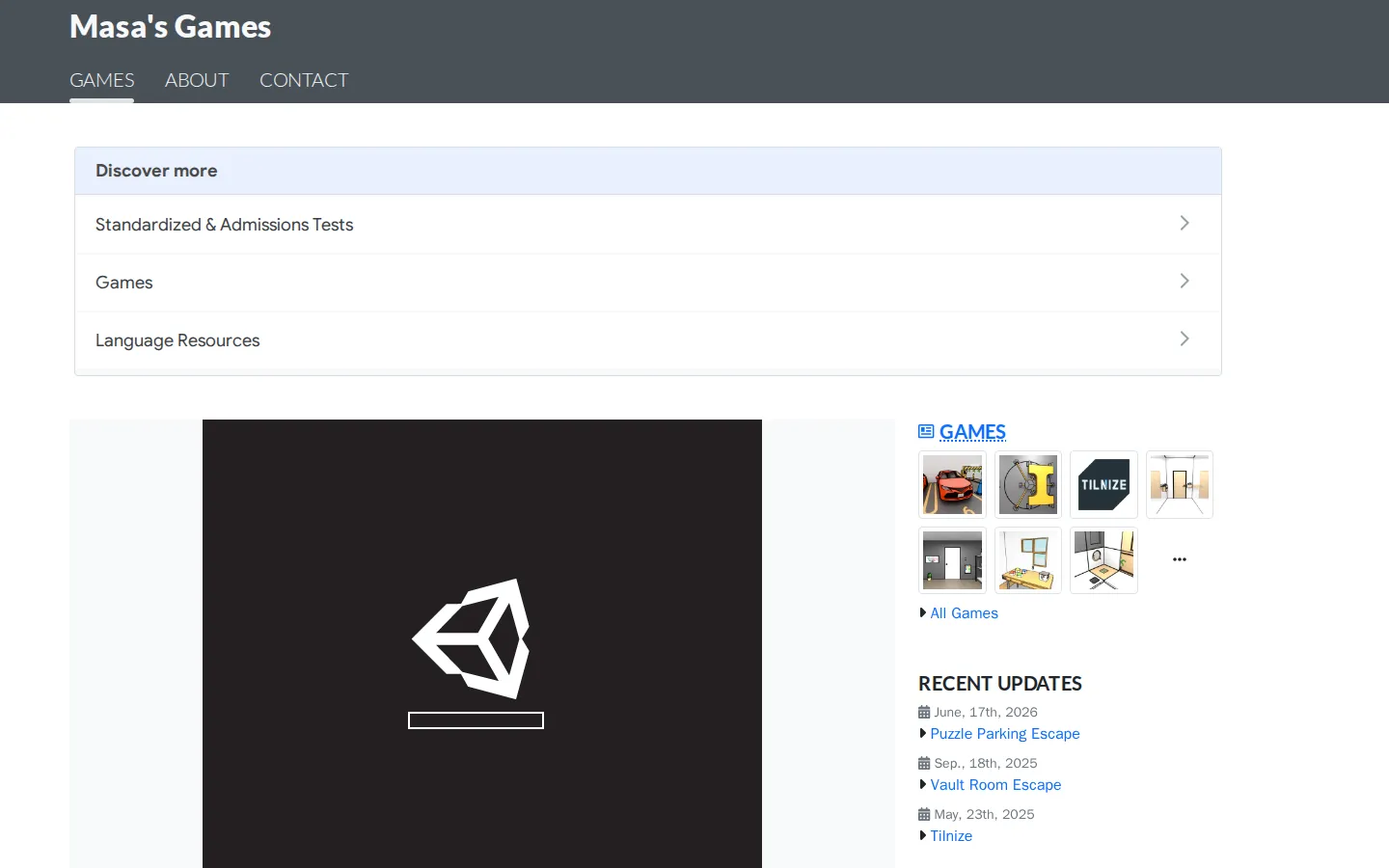Click the date Sep., 18th, 2025
This screenshot has height=868, width=1389.
tap(986, 764)
